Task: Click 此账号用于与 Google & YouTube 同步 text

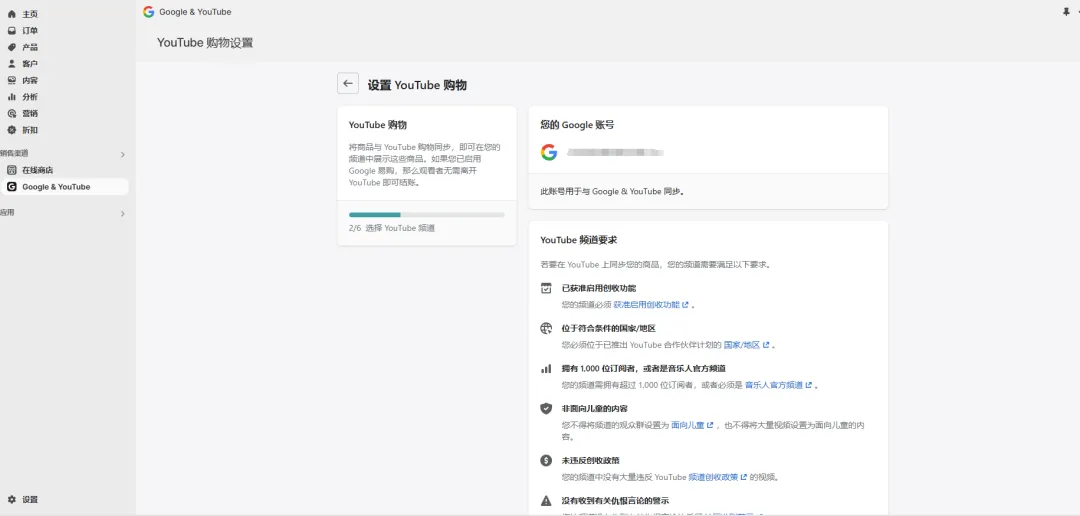Action: coord(612,192)
